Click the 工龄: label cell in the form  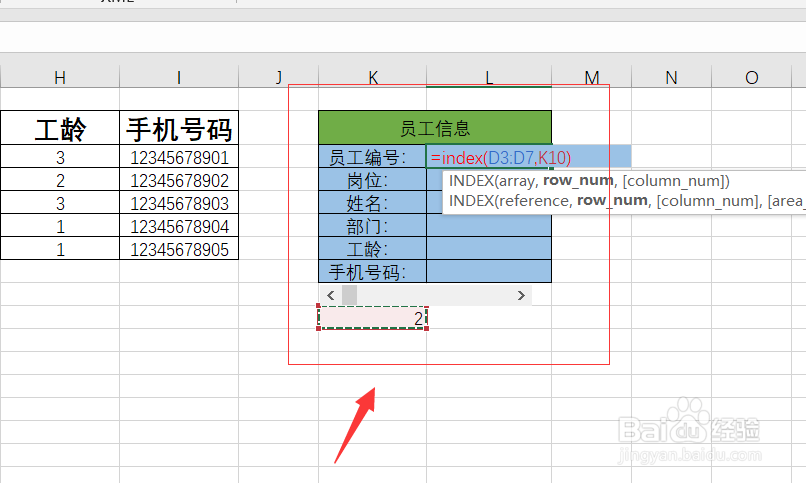pyautogui.click(x=373, y=248)
